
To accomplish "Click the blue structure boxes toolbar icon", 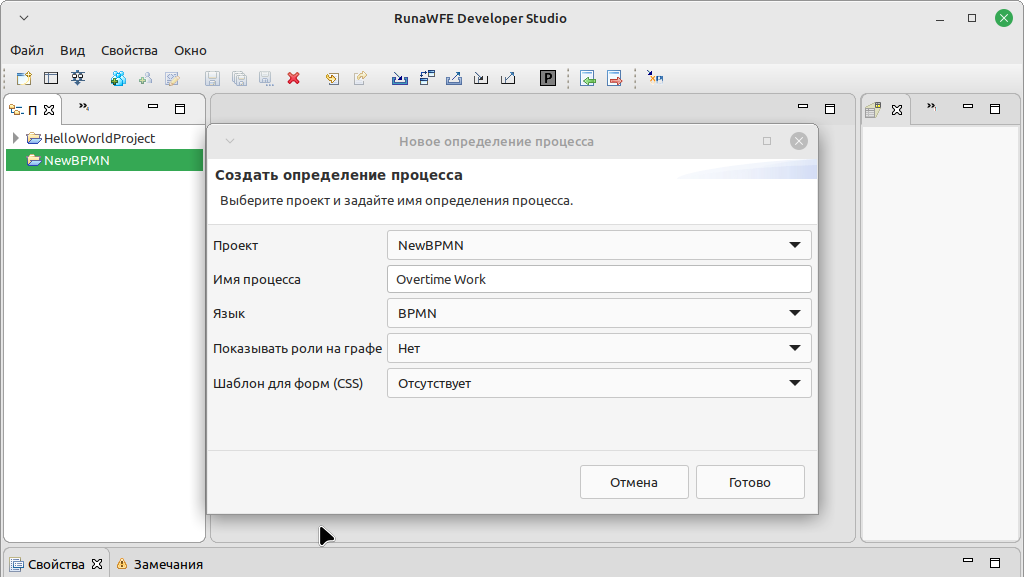I will tap(427, 78).
